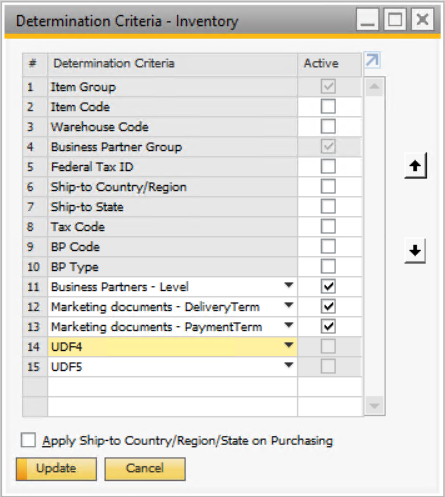445x497 pixels.
Task: Click the move row down arrow button
Action: (415, 251)
